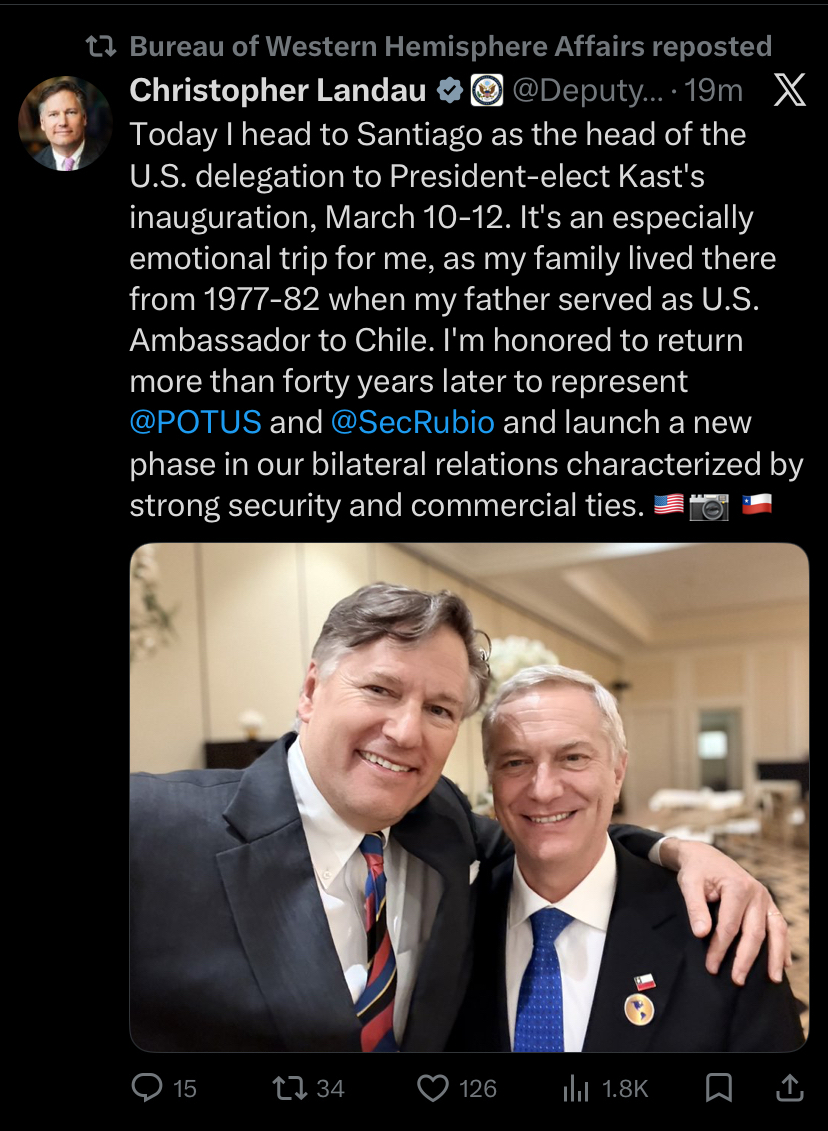The width and height of the screenshot is (828, 1131).
Task: Click the X logo at top right
Action: (789, 91)
